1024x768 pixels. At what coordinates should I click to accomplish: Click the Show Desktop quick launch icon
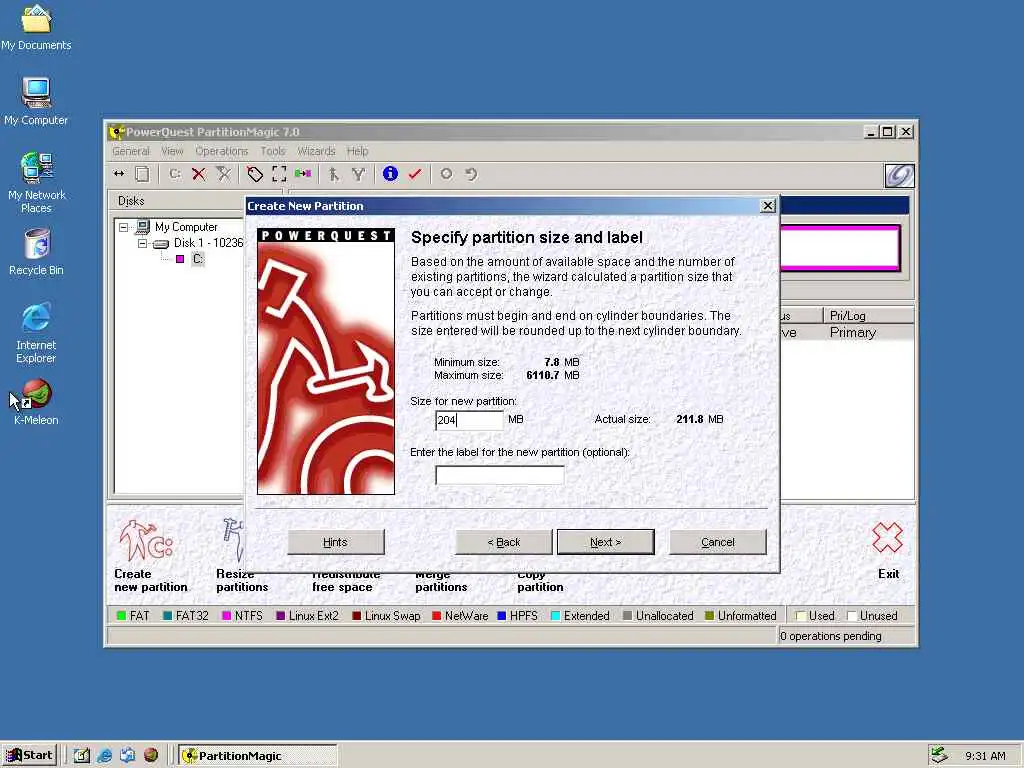tap(82, 756)
